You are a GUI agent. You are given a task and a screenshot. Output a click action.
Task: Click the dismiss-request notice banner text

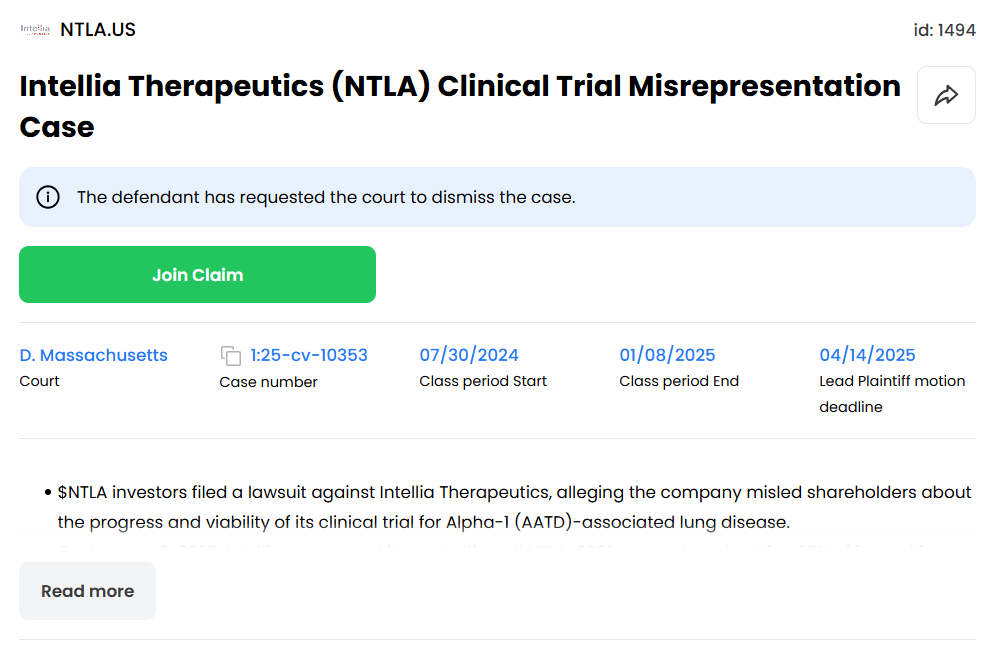click(326, 197)
